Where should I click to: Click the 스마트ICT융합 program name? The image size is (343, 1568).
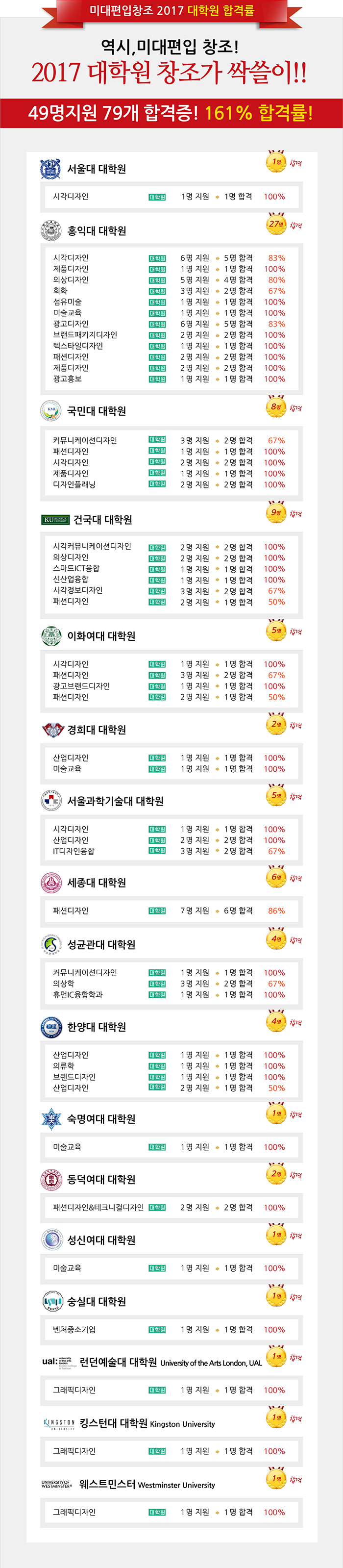click(x=76, y=568)
